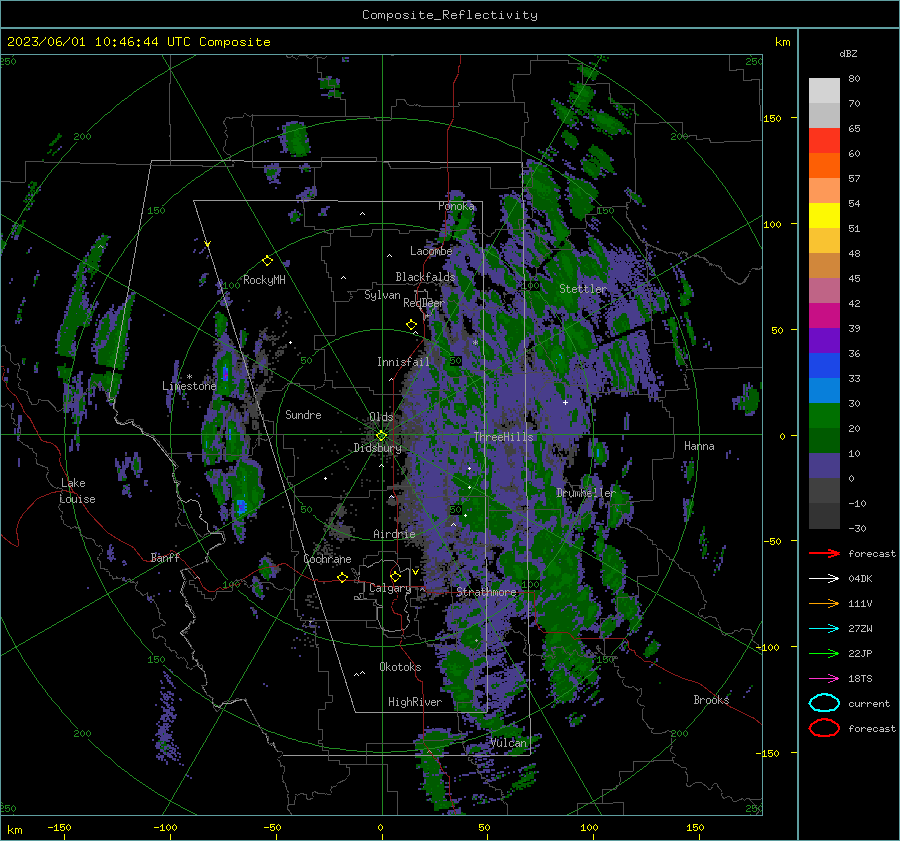Click the cyan 27ZW arrow icon

[x=824, y=628]
